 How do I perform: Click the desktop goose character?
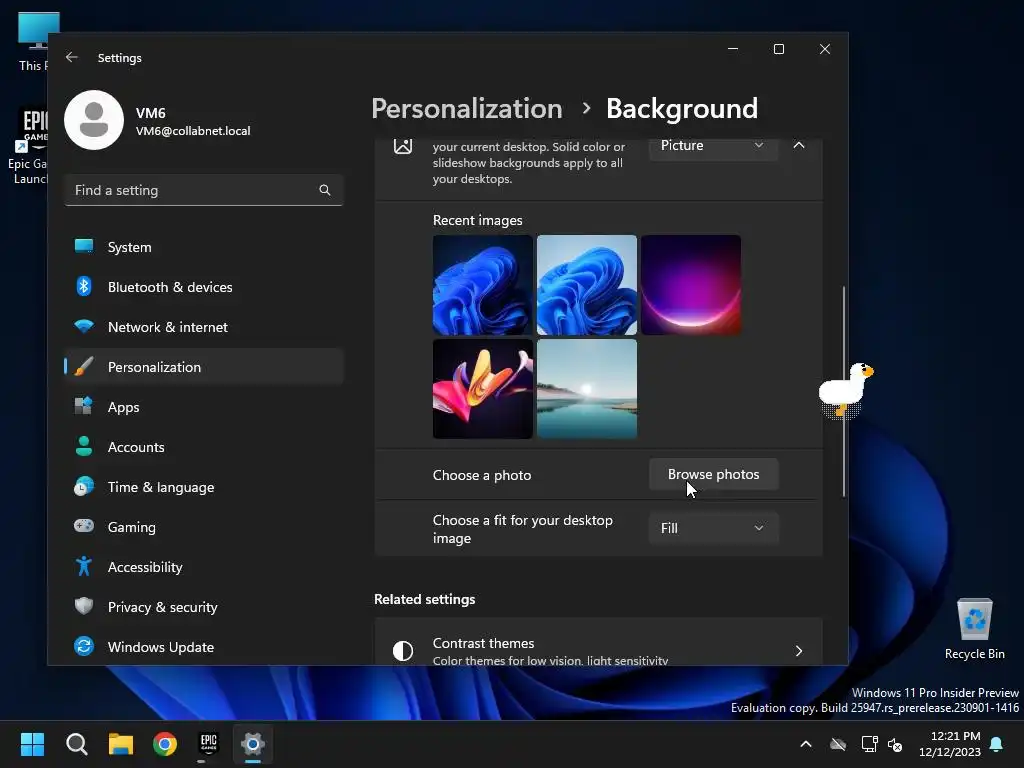tap(846, 390)
